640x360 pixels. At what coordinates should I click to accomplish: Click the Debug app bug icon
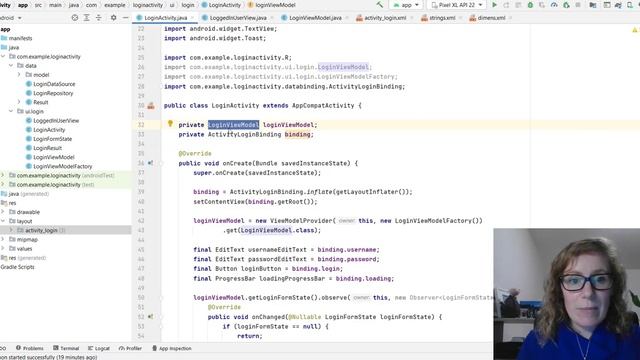530,5
